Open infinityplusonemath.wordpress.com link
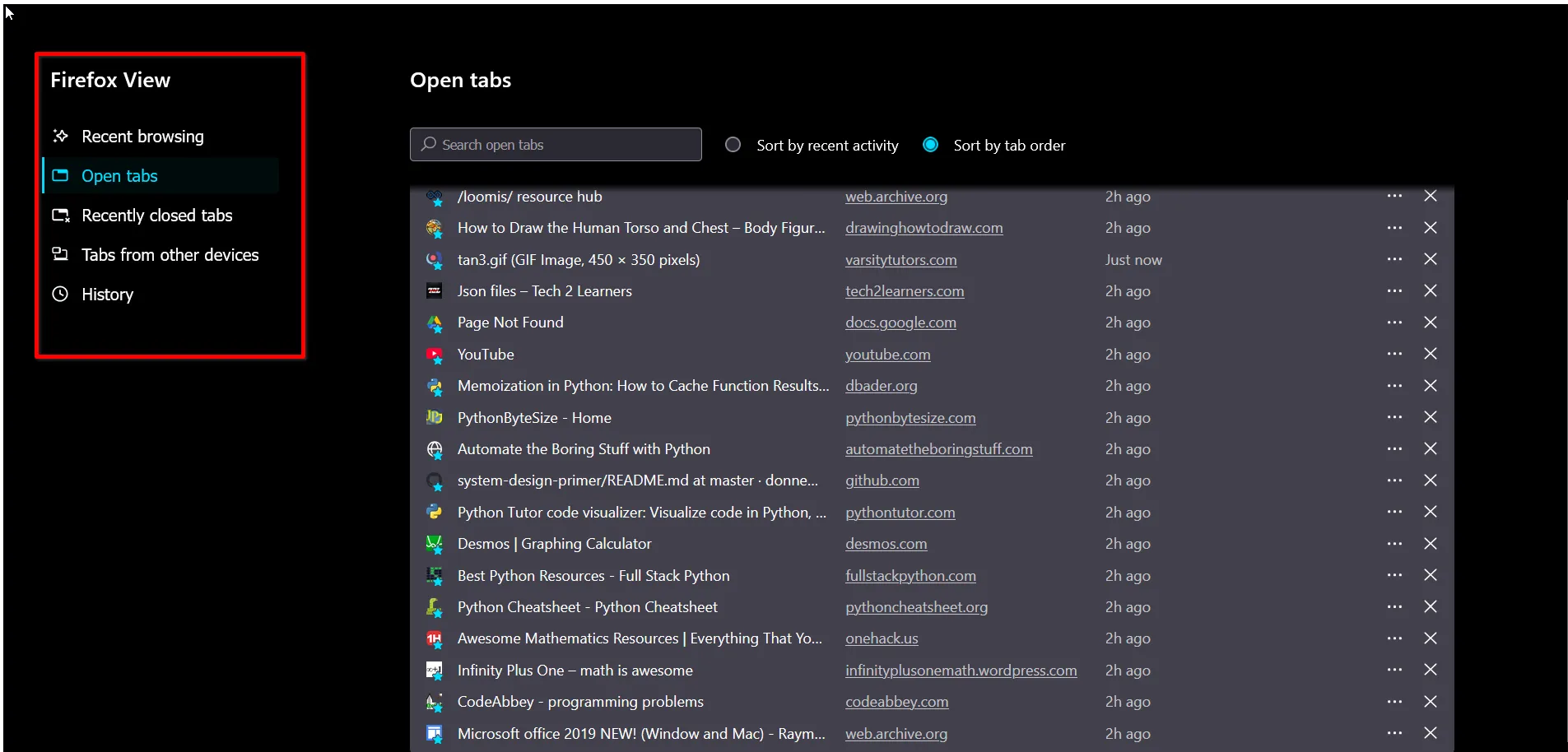The image size is (1568, 752). coord(961,671)
